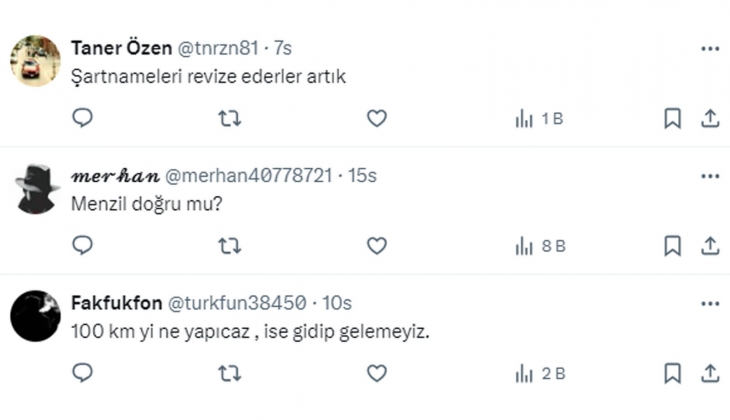730x420 pixels.
Task: Share Taner Özen's tweet
Action: pos(710,118)
